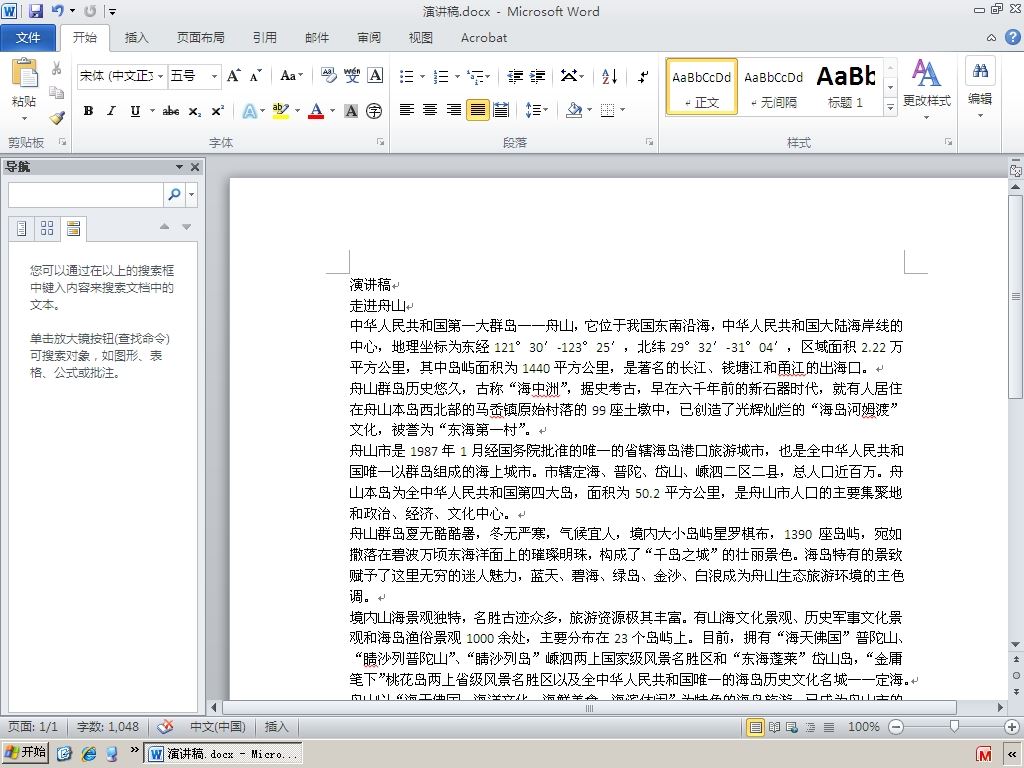Expand the styles gallery more arrow
This screenshot has height=768, width=1024.
tap(890, 107)
